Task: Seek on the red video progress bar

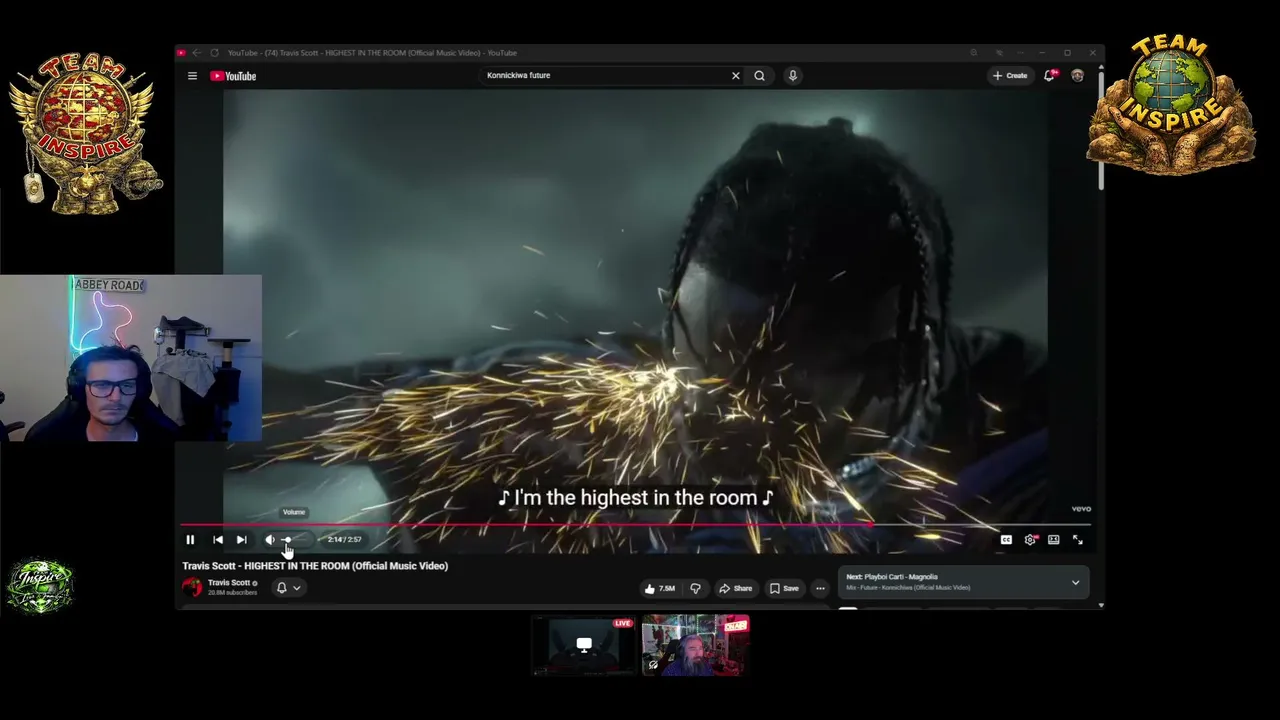Action: 635,524
